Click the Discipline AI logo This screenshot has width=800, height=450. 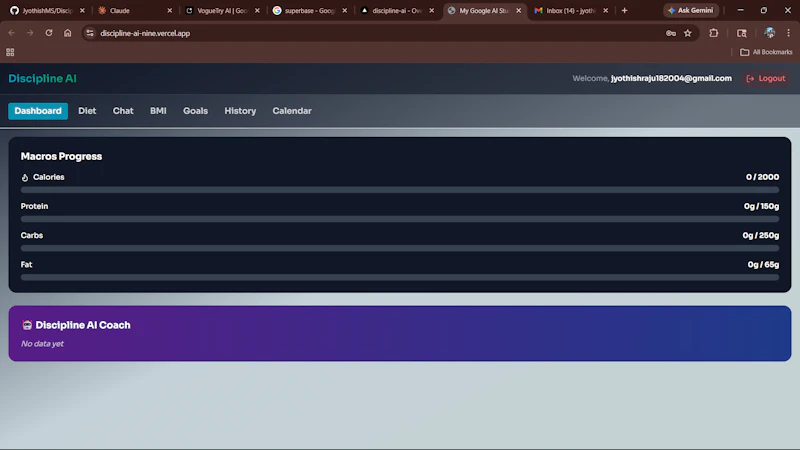pyautogui.click(x=42, y=79)
